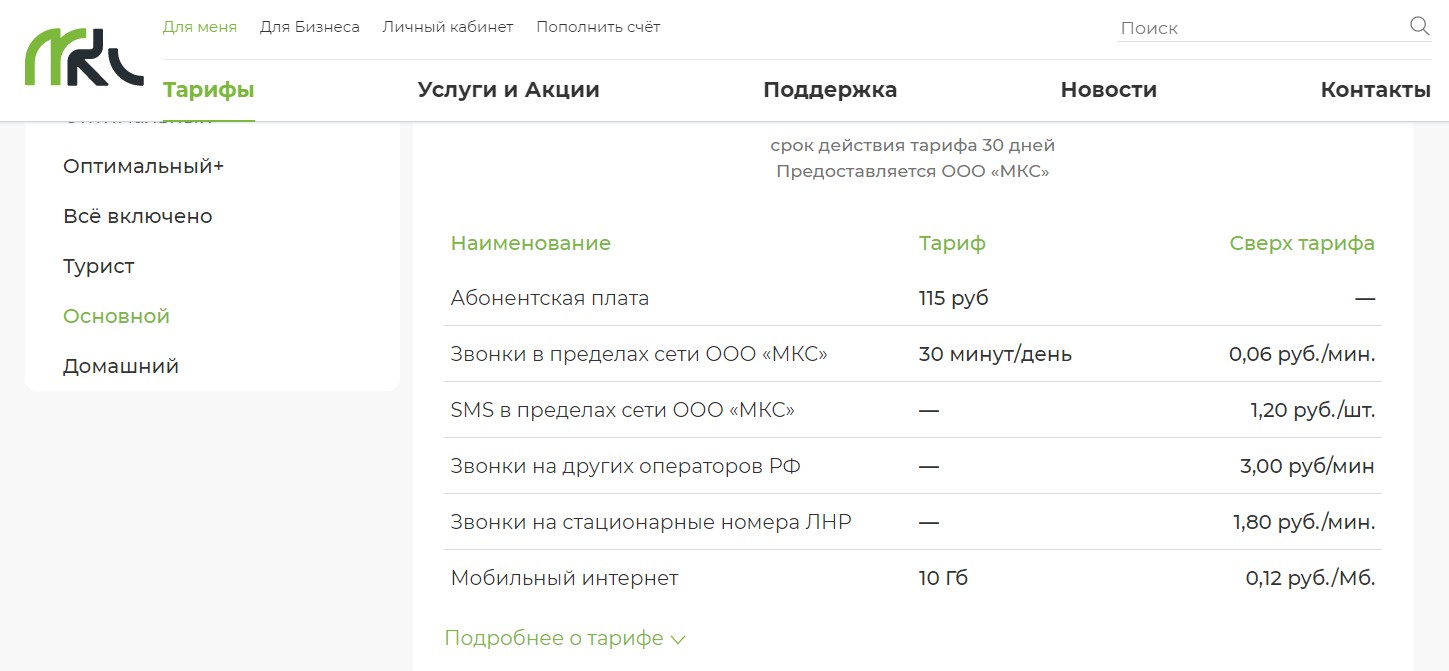The image size is (1449, 671).
Task: Click the search magnifier icon
Action: pyautogui.click(x=1419, y=26)
